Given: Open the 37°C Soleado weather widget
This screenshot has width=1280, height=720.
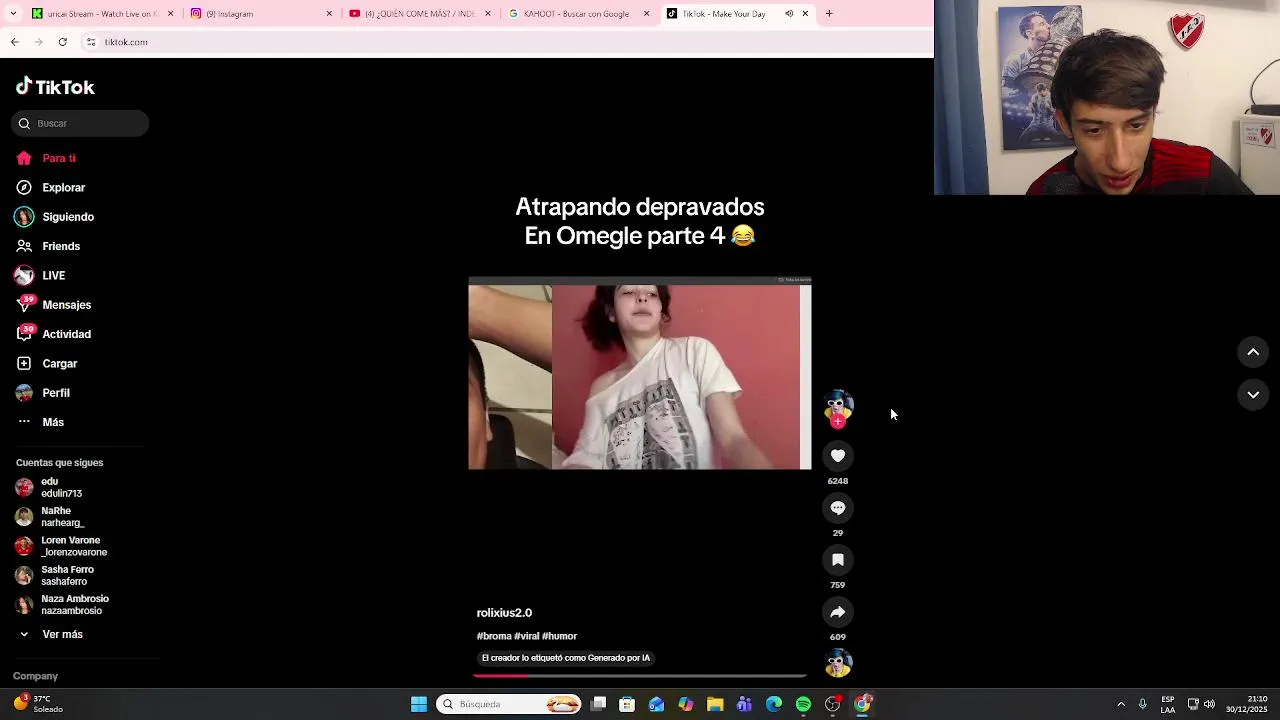Looking at the screenshot, I should (38, 704).
